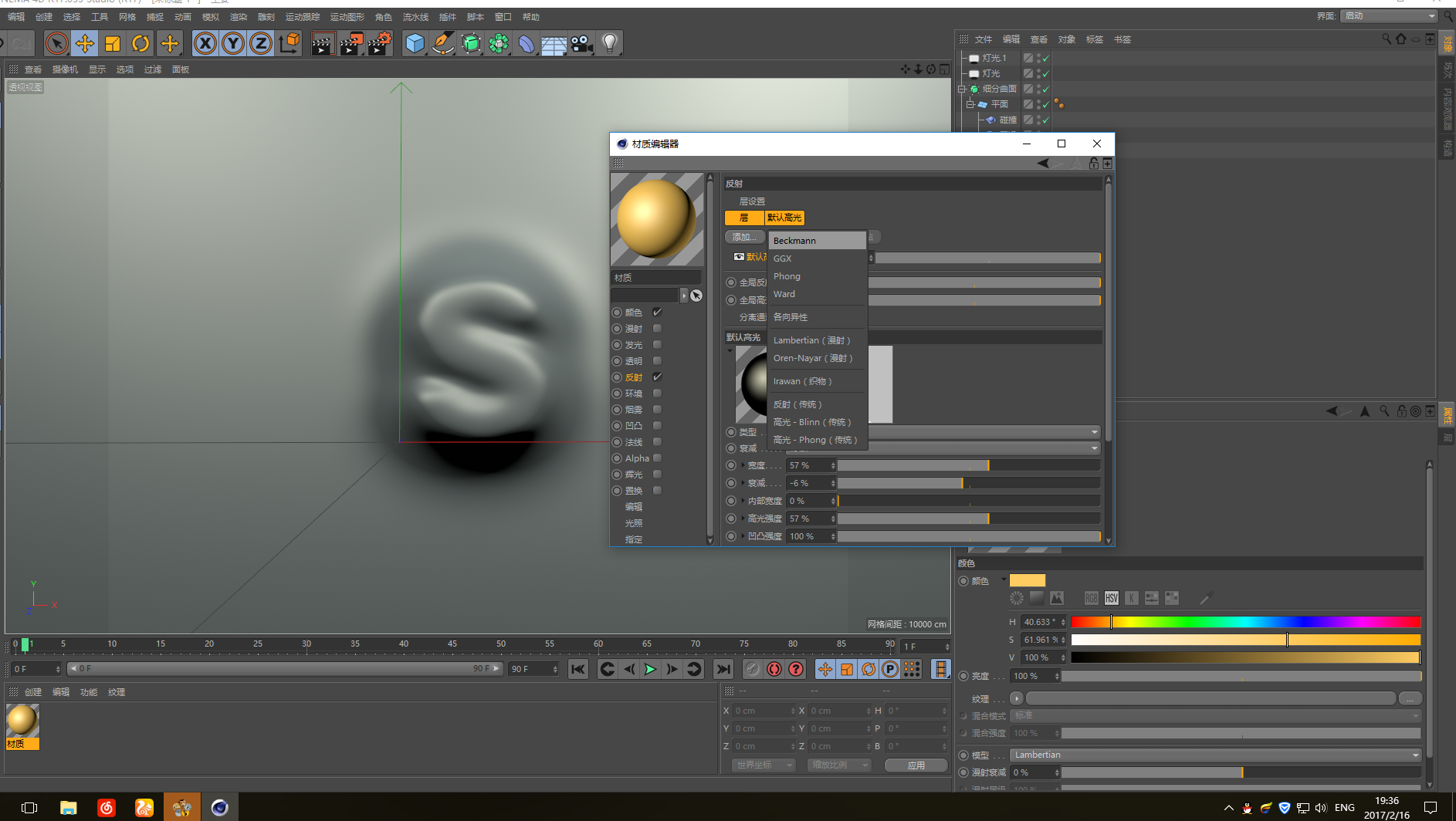The width and height of the screenshot is (1456, 821).
Task: Enable the 透明 channel checkbox
Action: pos(657,361)
